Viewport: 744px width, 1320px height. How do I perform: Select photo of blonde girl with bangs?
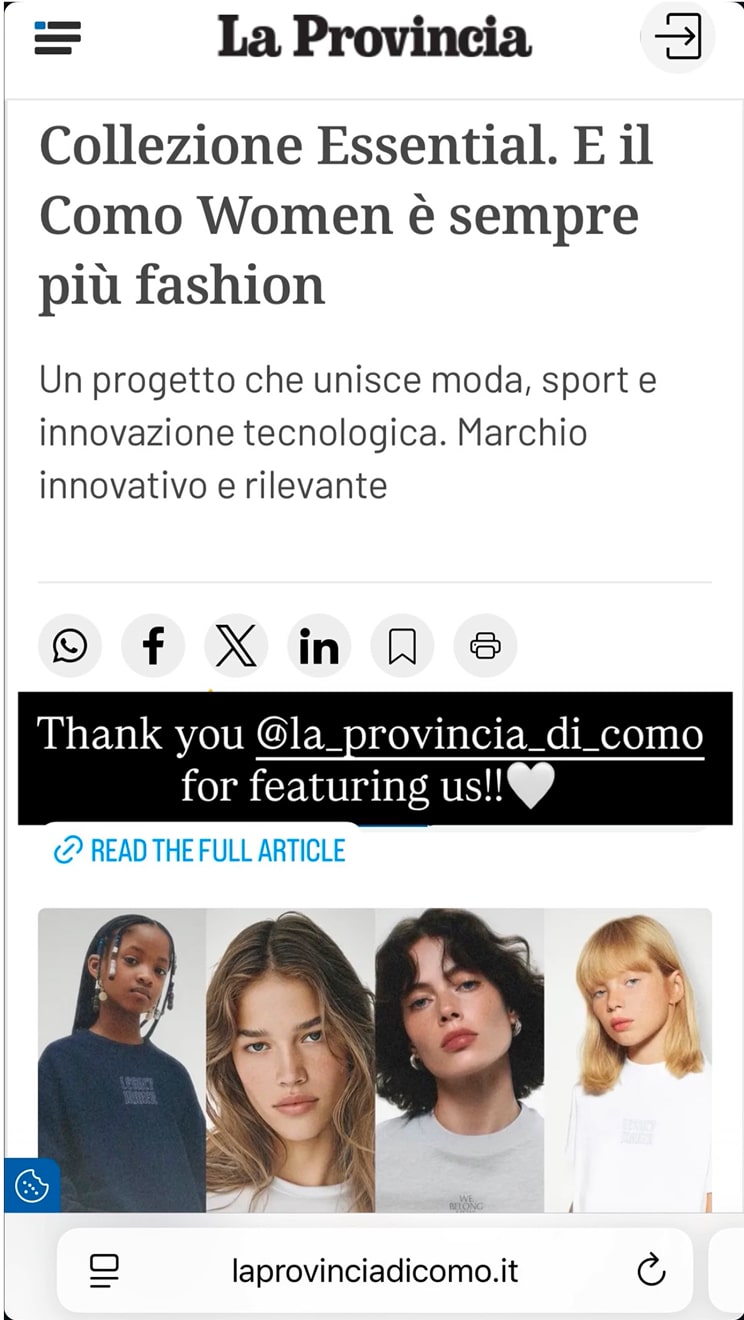pos(628,1060)
